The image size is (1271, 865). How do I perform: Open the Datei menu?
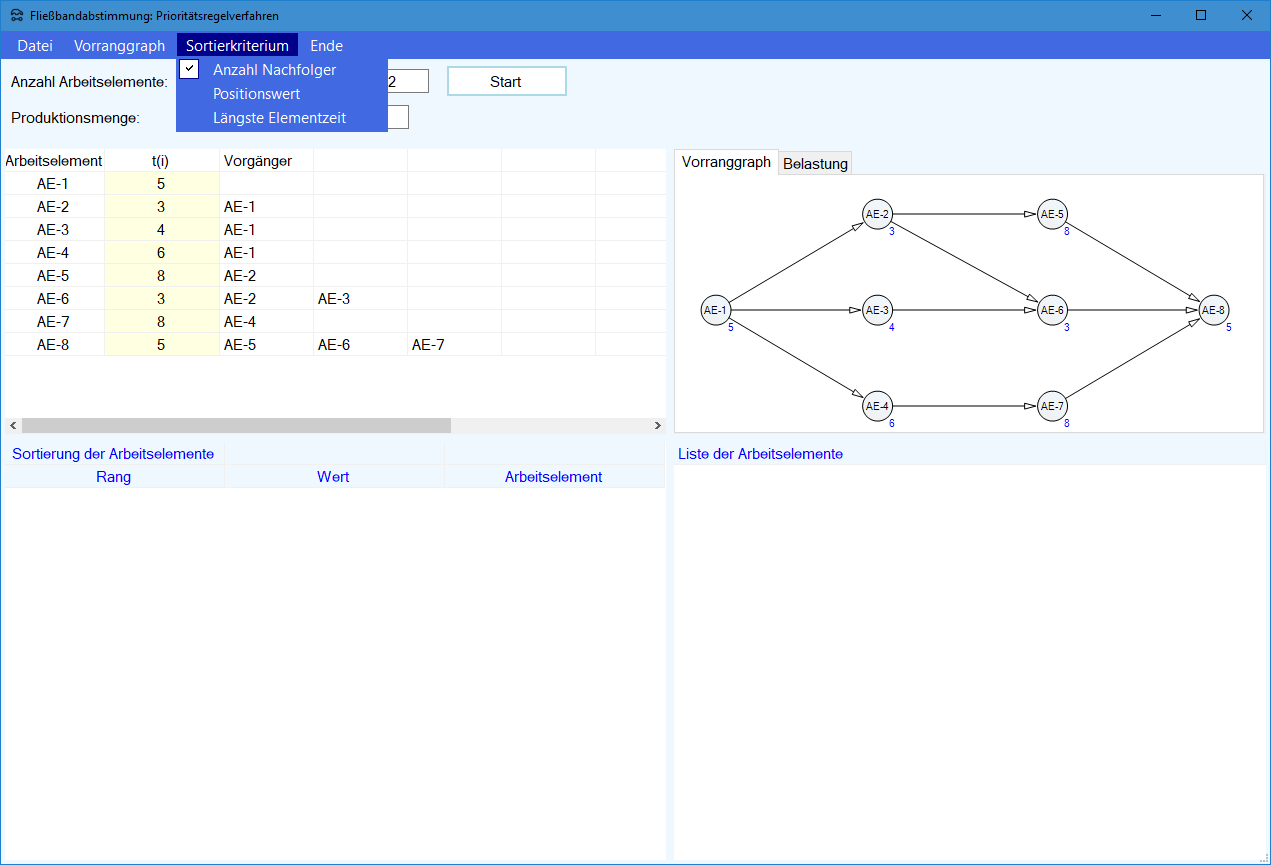[35, 46]
